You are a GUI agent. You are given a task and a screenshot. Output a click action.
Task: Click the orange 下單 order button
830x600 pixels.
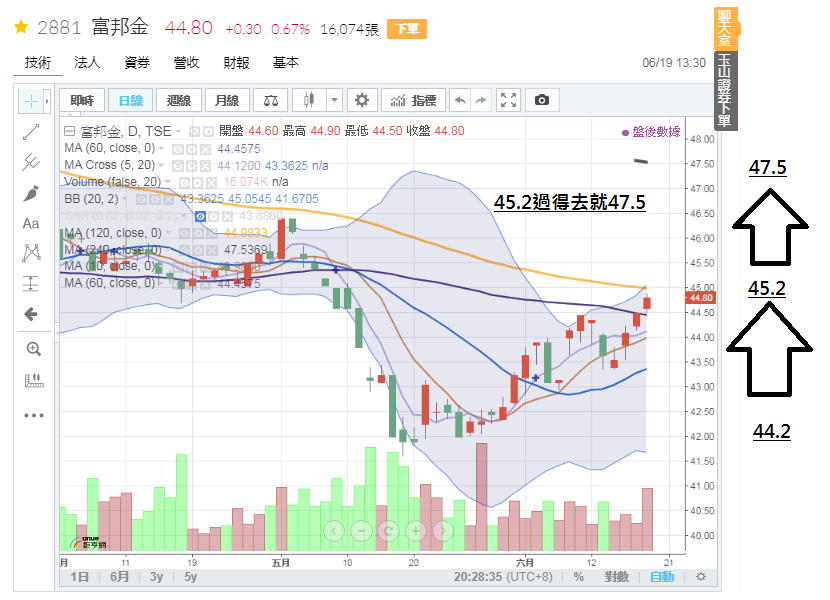pyautogui.click(x=407, y=29)
